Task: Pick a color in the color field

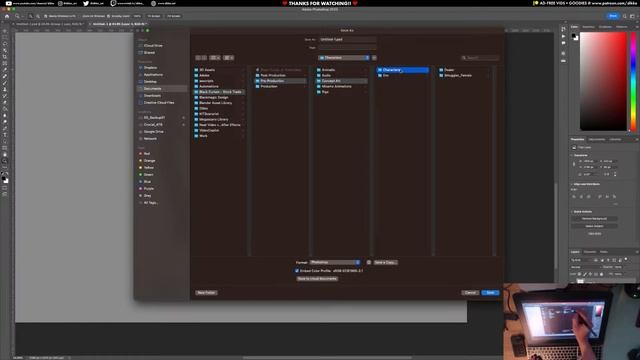Action: [x=603, y=81]
